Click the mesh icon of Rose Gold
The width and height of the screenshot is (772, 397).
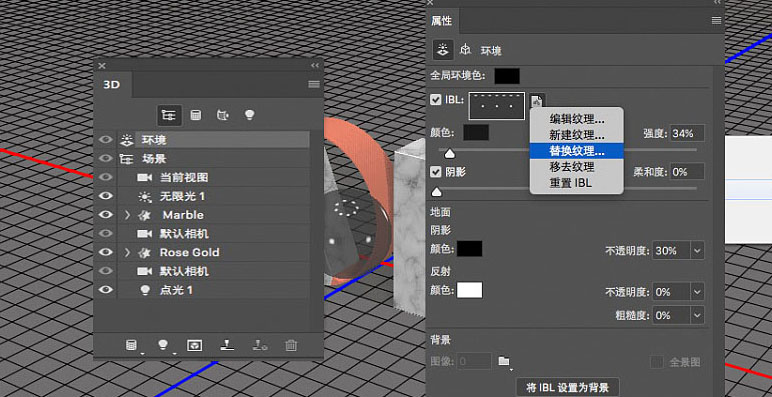point(145,253)
